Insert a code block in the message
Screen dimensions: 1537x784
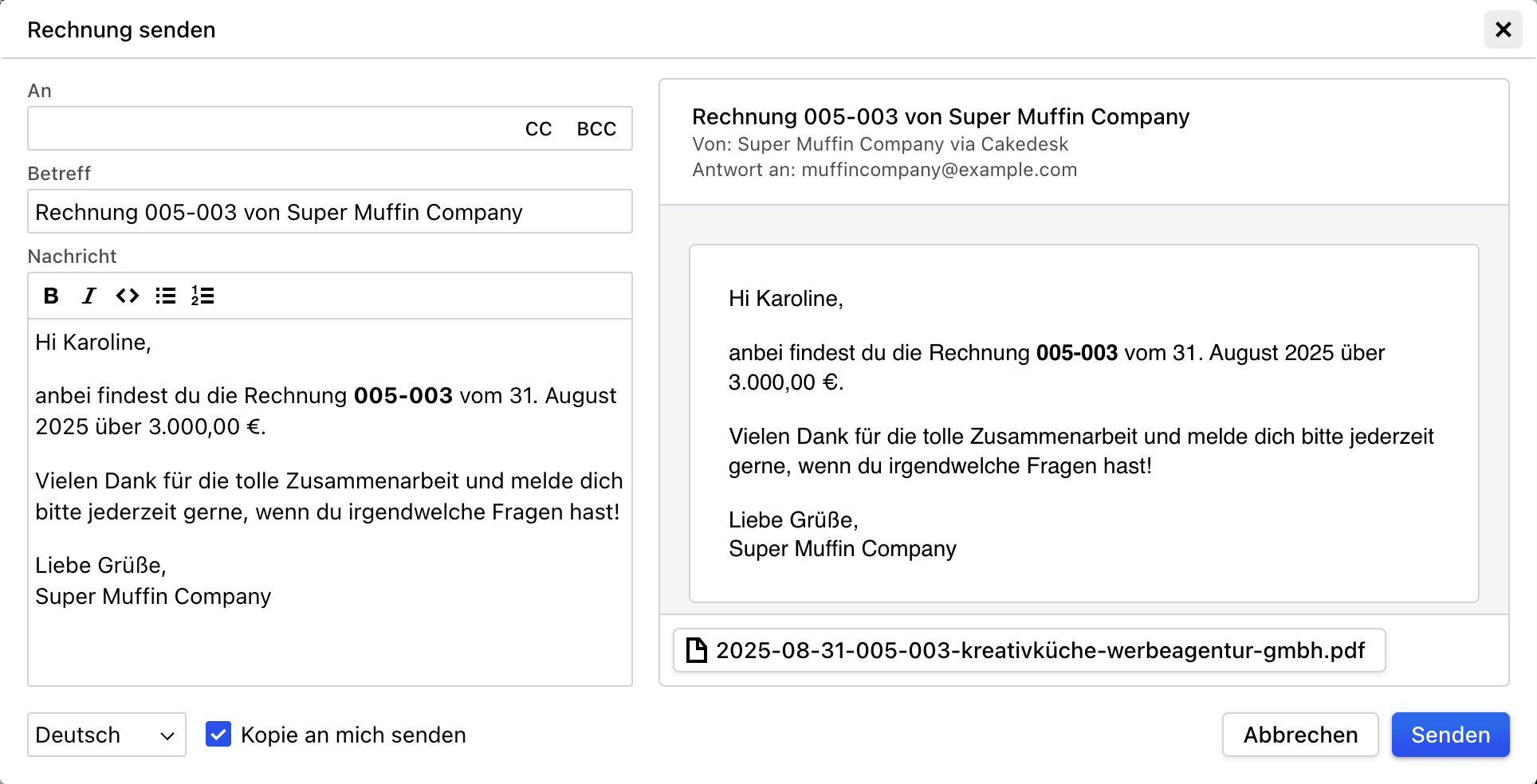point(127,296)
